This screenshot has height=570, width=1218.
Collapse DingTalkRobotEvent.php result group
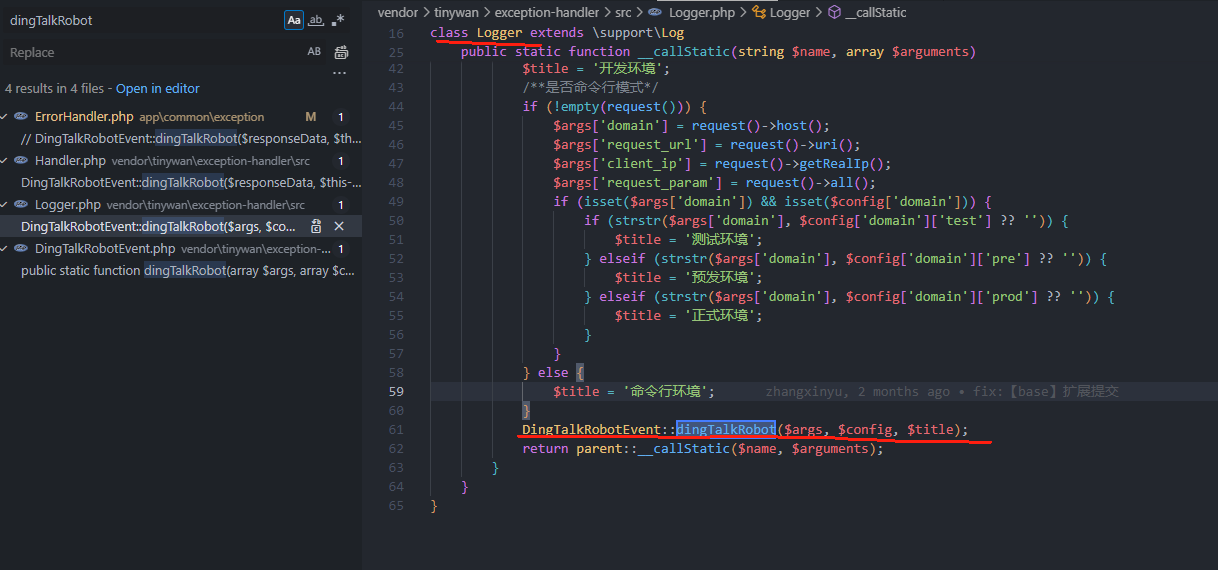coord(6,249)
